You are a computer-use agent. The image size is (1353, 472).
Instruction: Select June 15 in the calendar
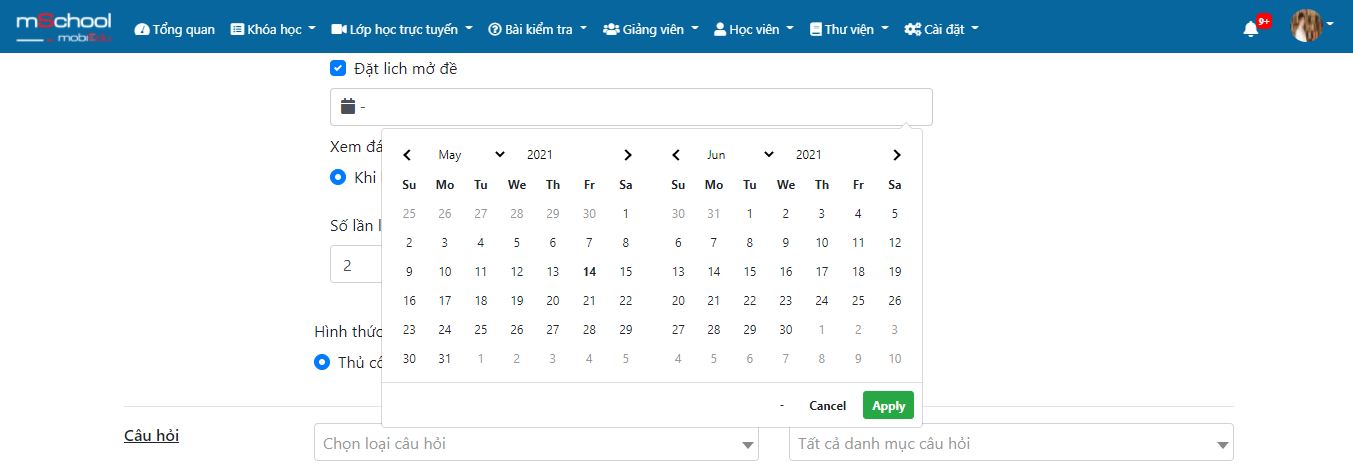(750, 271)
